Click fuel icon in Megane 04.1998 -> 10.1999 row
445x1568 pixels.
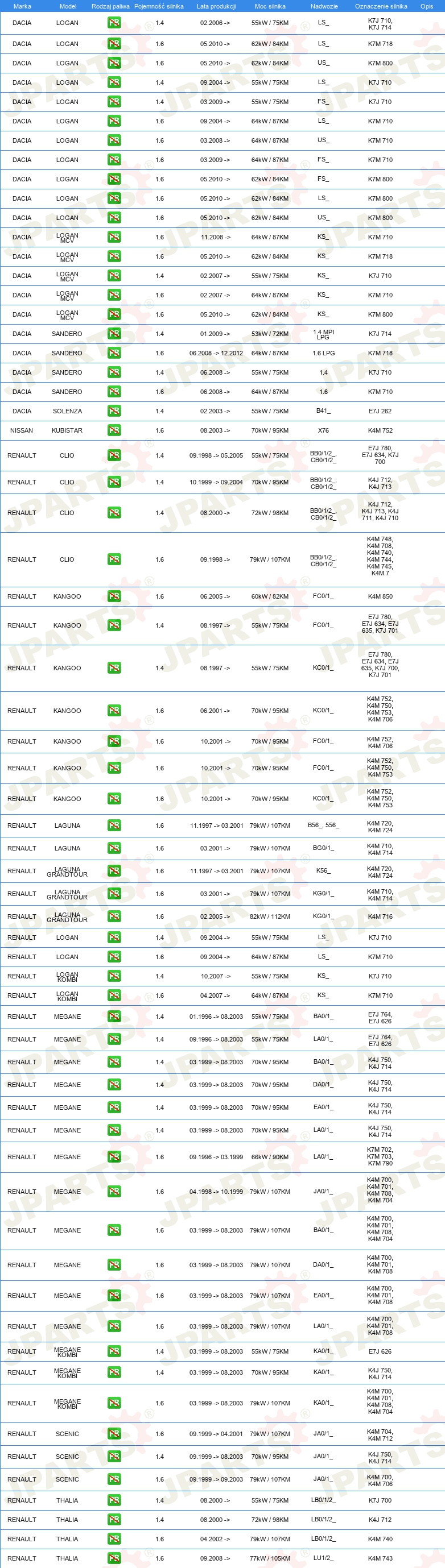coord(114,1192)
